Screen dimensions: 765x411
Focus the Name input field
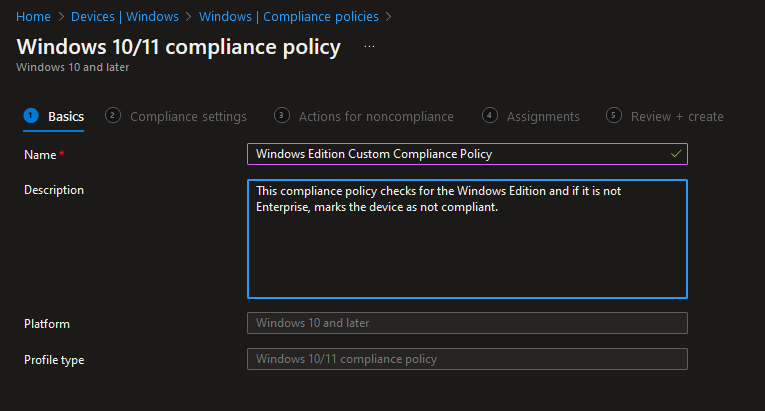(467, 154)
